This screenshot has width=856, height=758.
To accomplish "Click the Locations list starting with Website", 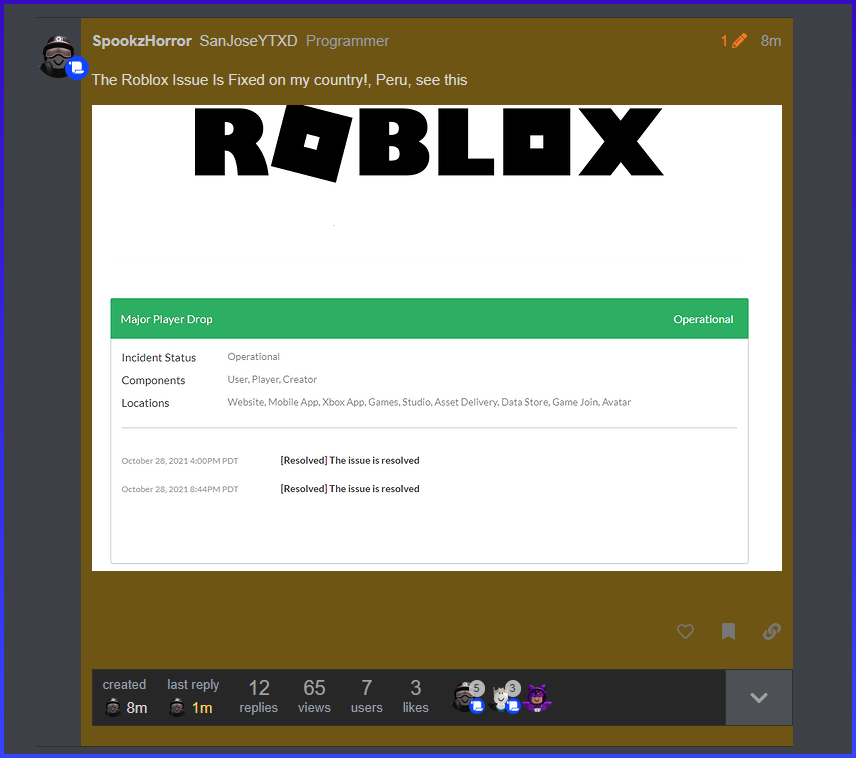I will point(429,402).
